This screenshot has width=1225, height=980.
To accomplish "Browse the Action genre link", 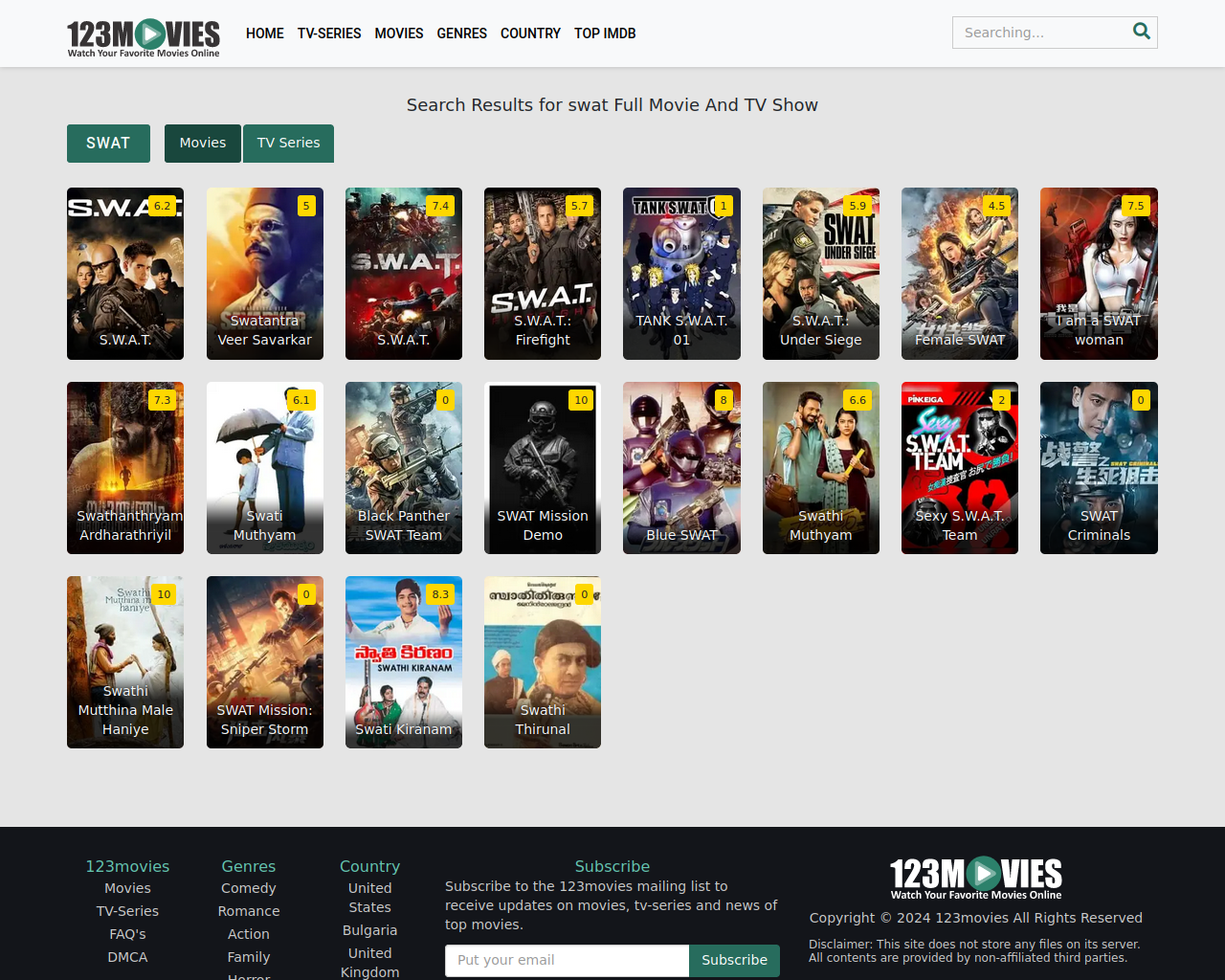I will click(249, 934).
